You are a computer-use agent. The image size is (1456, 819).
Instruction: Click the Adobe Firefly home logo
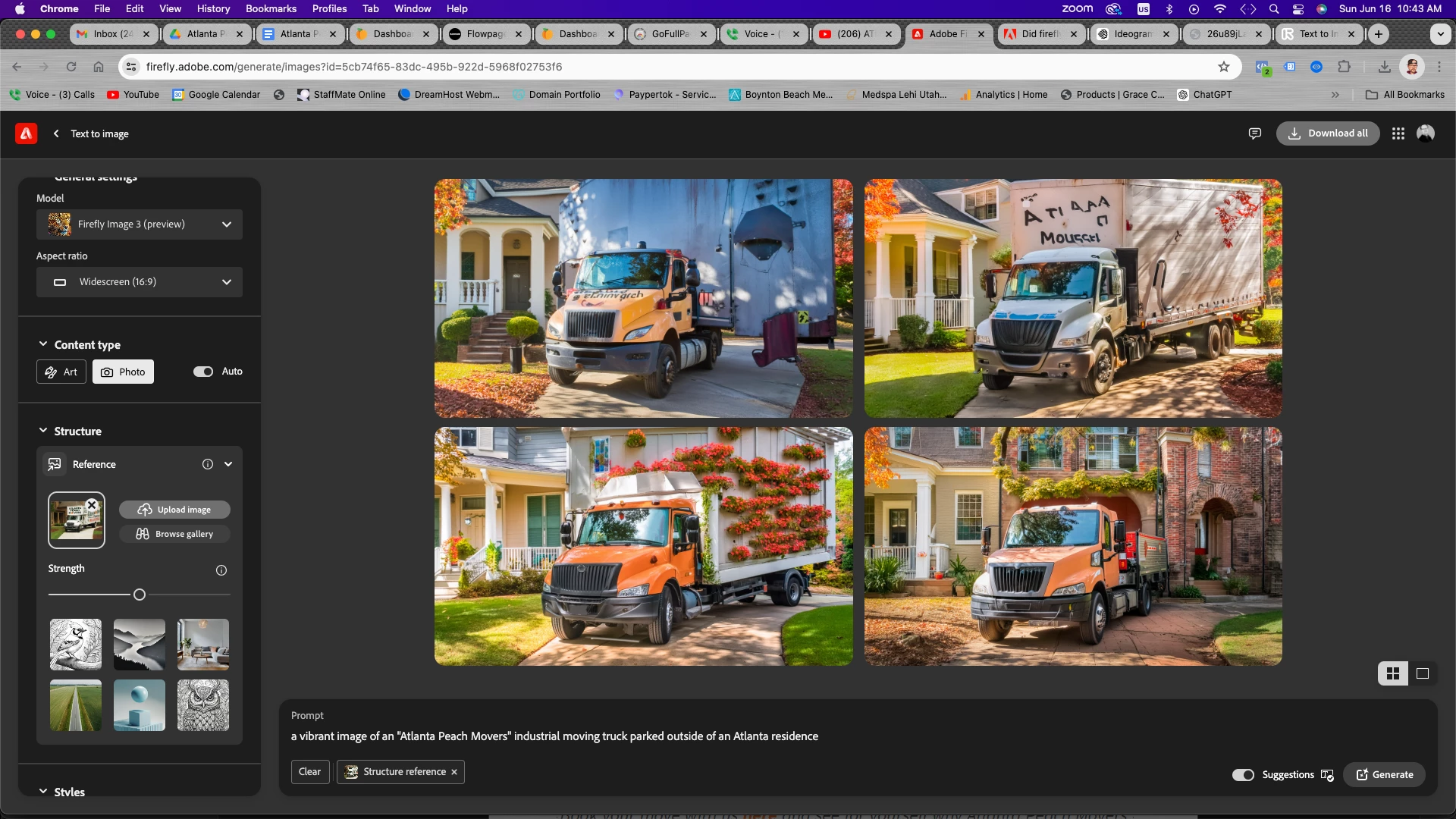pyautogui.click(x=26, y=133)
